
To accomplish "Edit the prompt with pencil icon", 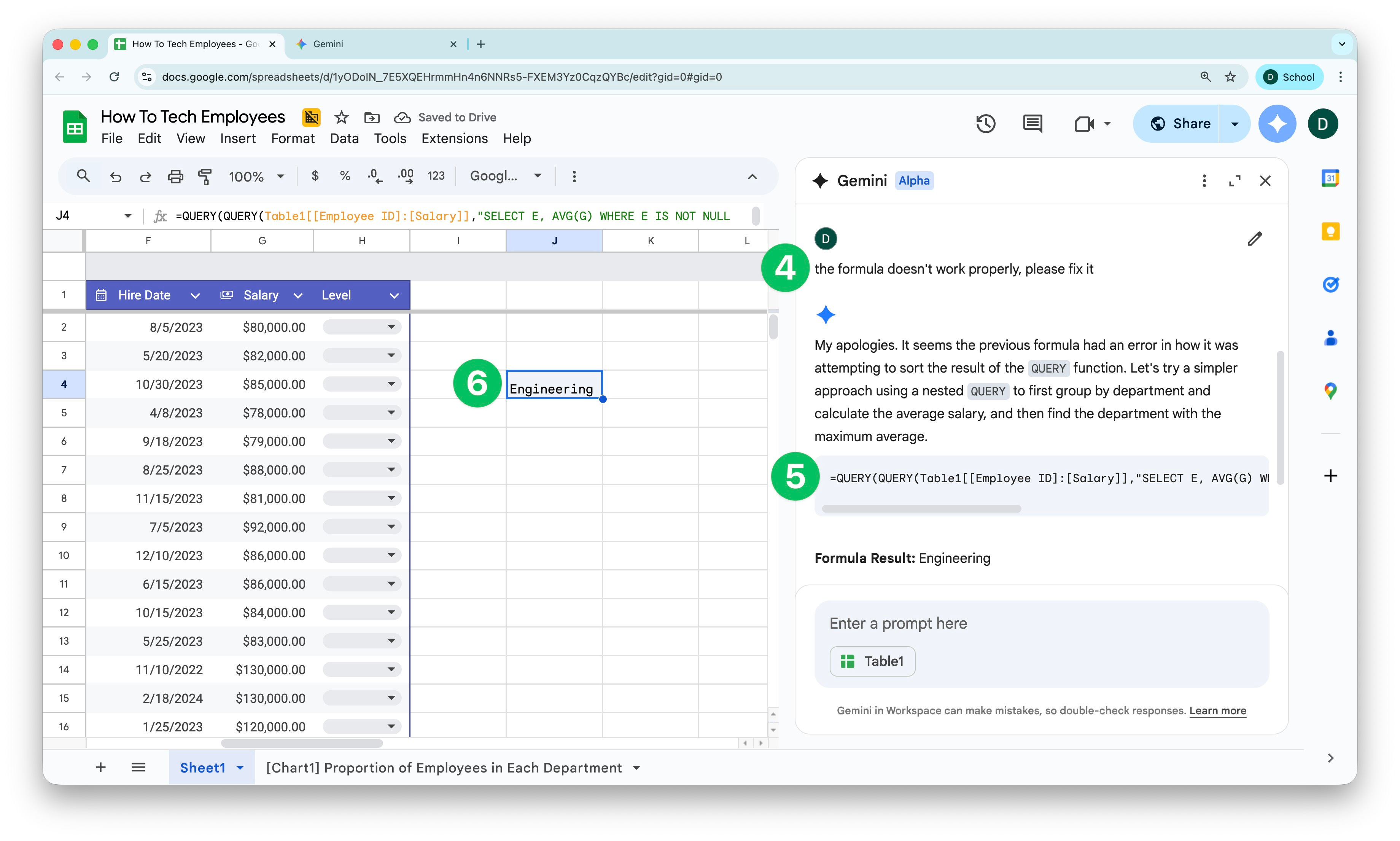I will tap(1254, 239).
